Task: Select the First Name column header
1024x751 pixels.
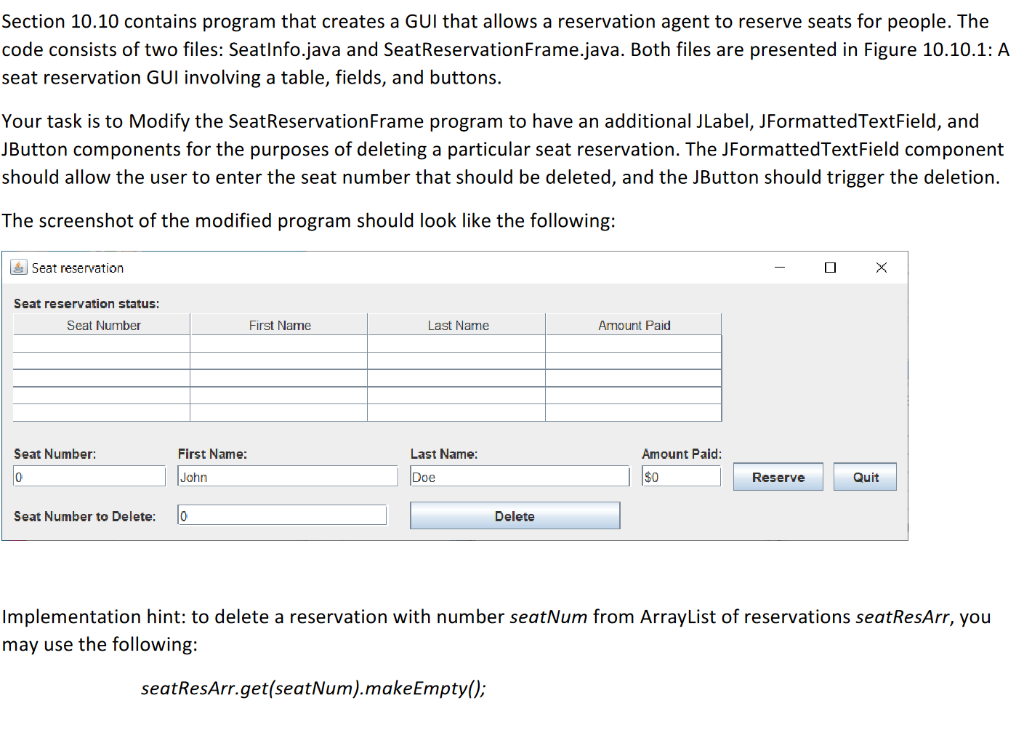Action: tap(279, 324)
